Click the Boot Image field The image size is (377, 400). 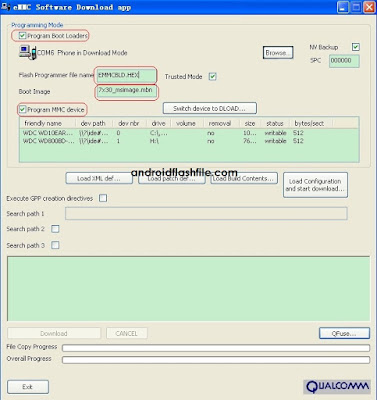pyautogui.click(x=126, y=92)
